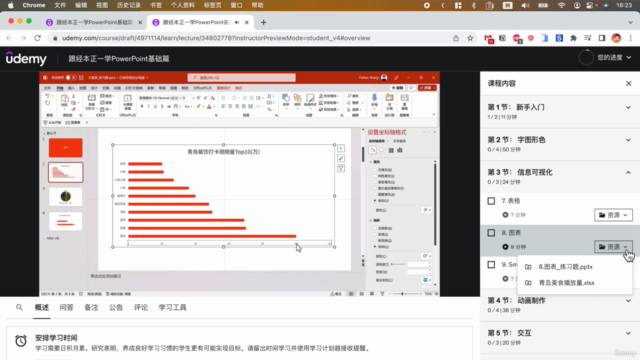Open the Apple menu
This screenshot has height=360, width=640.
(11, 5)
